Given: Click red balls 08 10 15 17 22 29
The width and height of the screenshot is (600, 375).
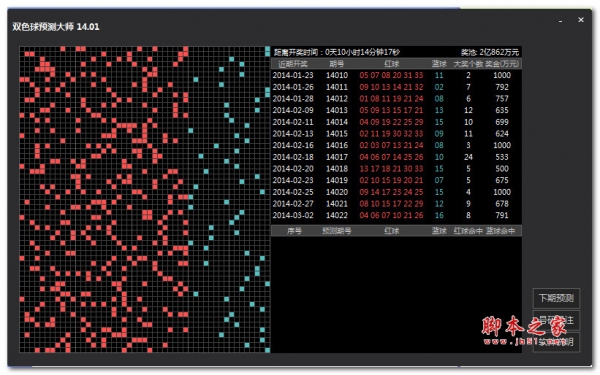Looking at the screenshot, I should pos(391,204).
